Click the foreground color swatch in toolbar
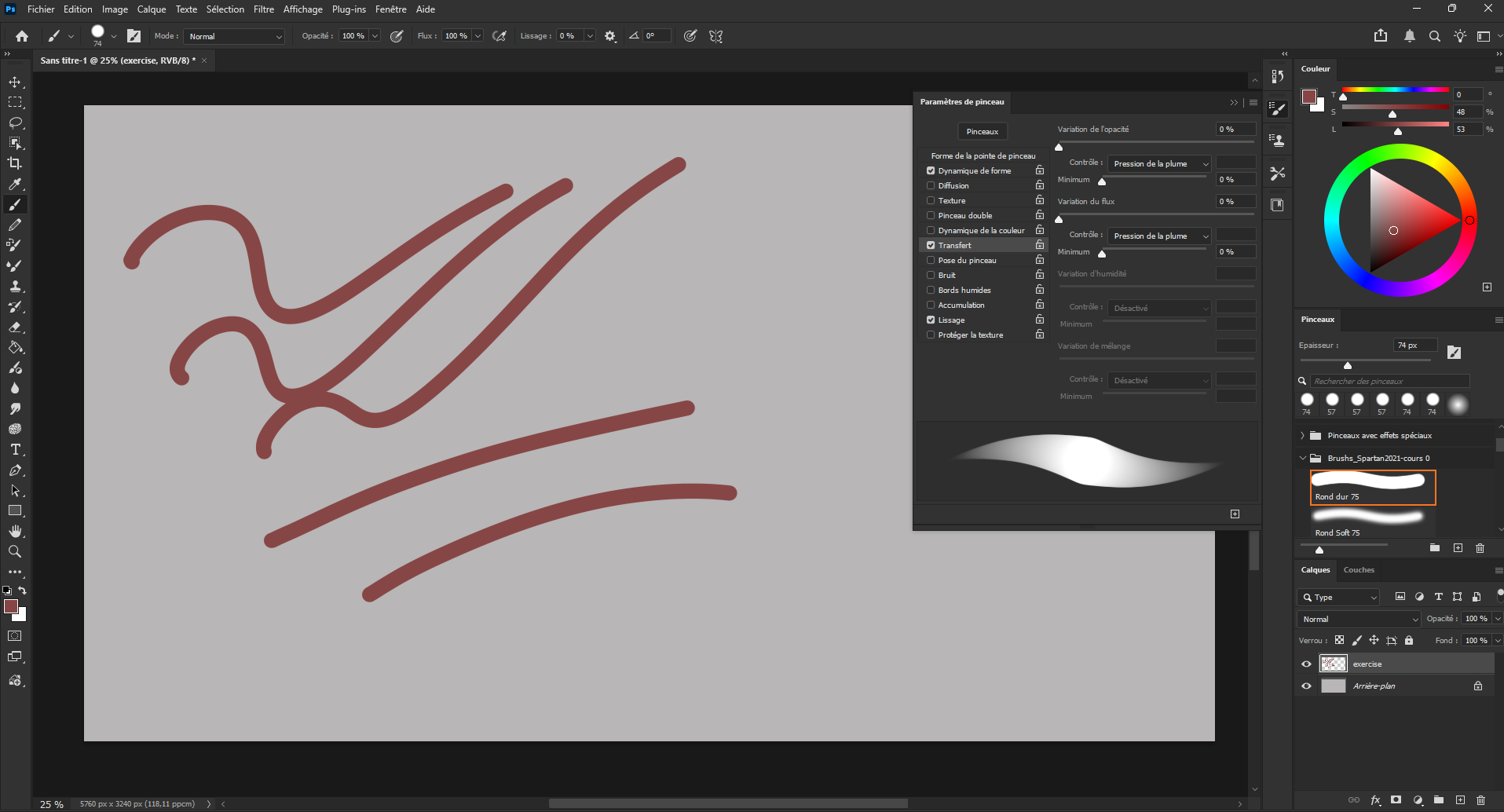 click(x=10, y=606)
